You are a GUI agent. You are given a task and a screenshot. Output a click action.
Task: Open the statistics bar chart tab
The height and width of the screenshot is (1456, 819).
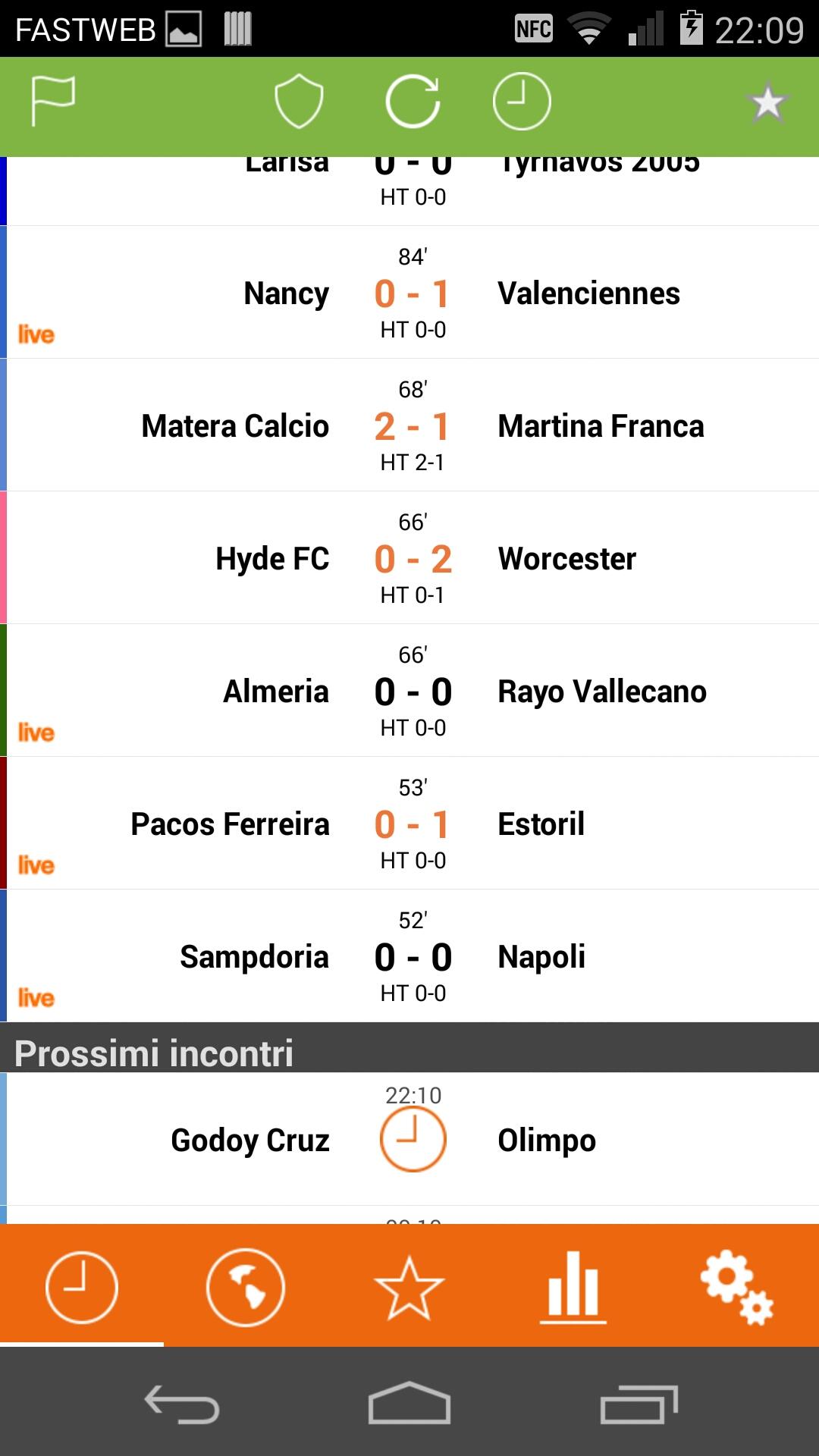click(573, 1287)
